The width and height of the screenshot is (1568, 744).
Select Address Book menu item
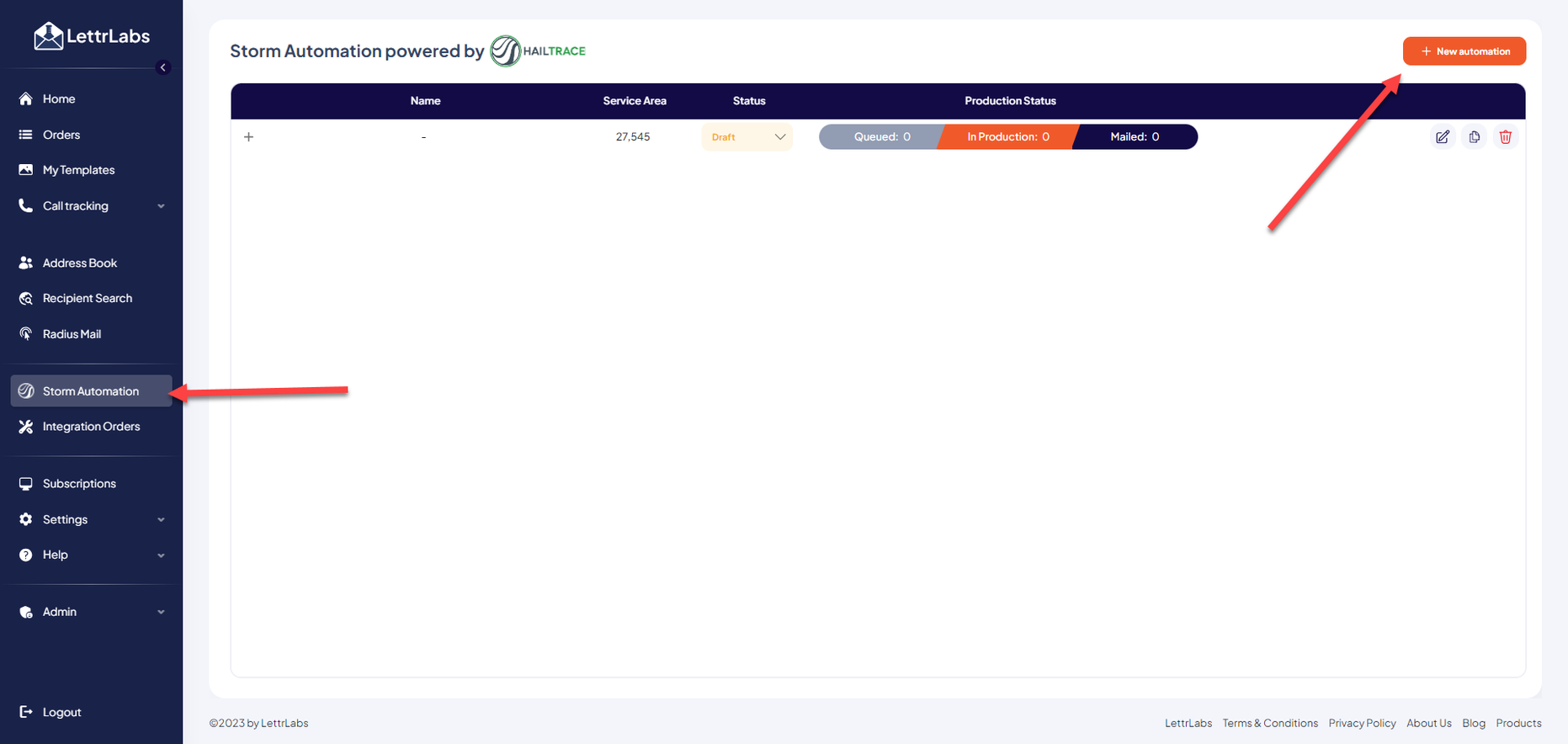80,263
